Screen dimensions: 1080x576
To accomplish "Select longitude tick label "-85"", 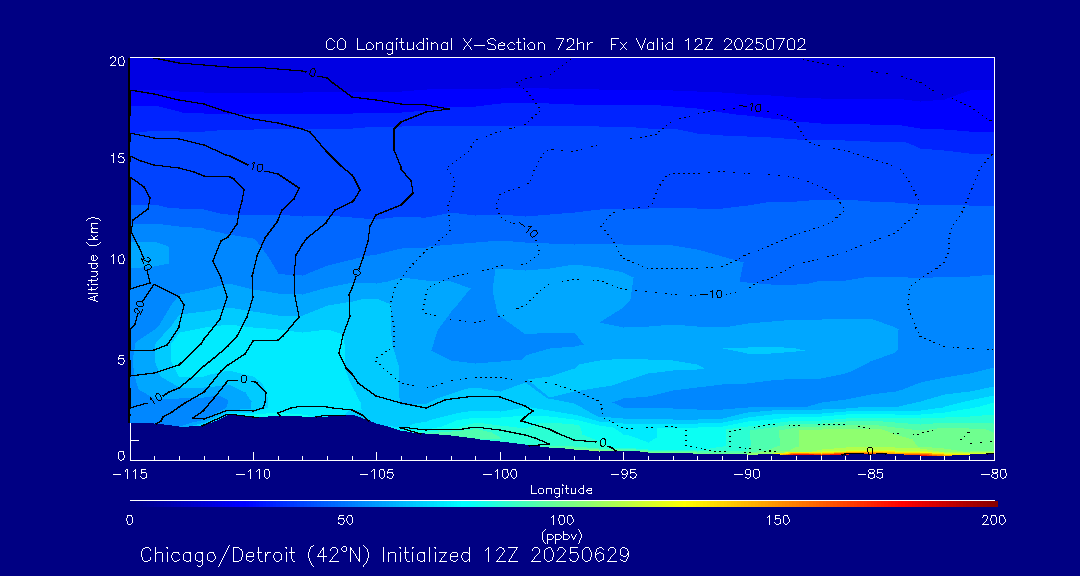I will [871, 474].
